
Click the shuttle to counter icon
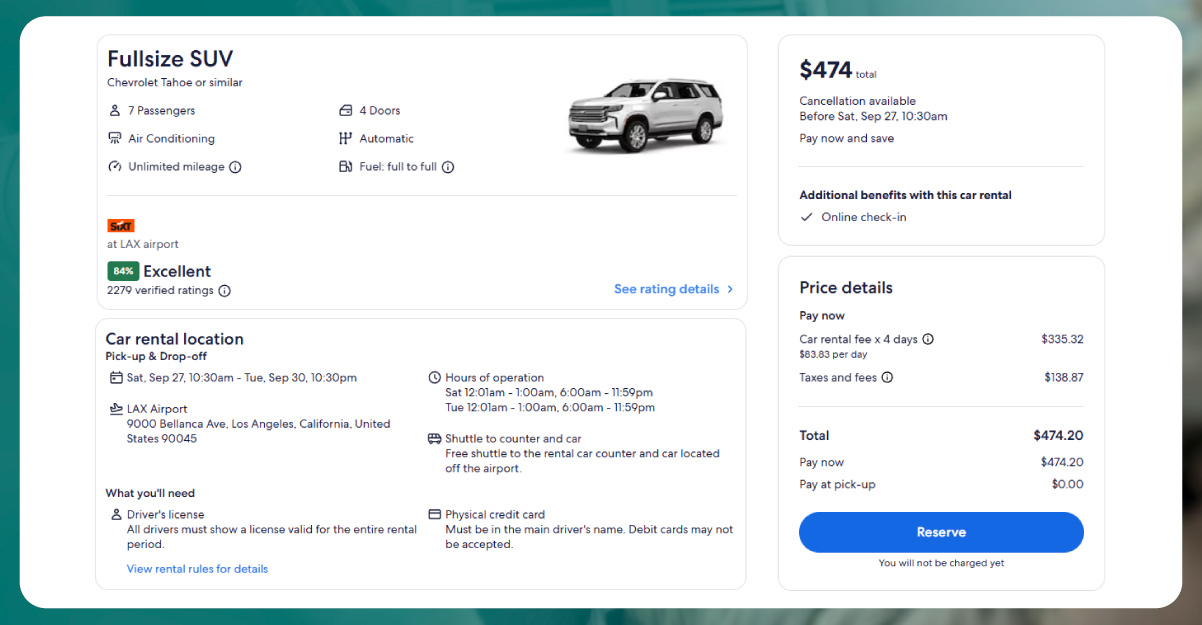[434, 438]
